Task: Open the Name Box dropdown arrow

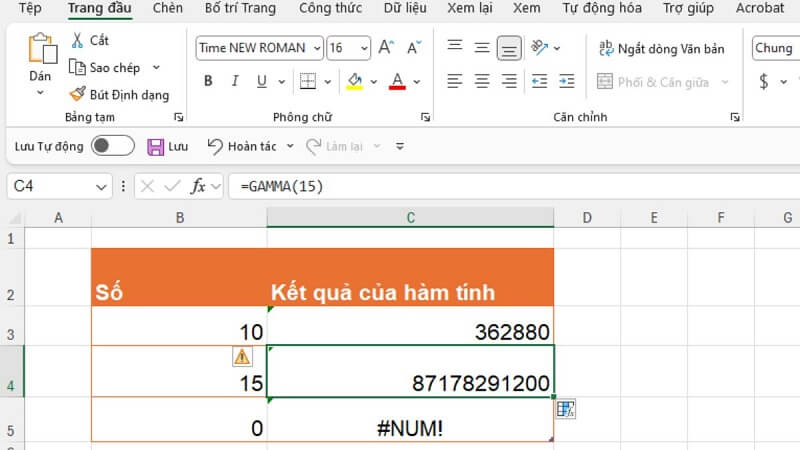Action: click(x=101, y=187)
